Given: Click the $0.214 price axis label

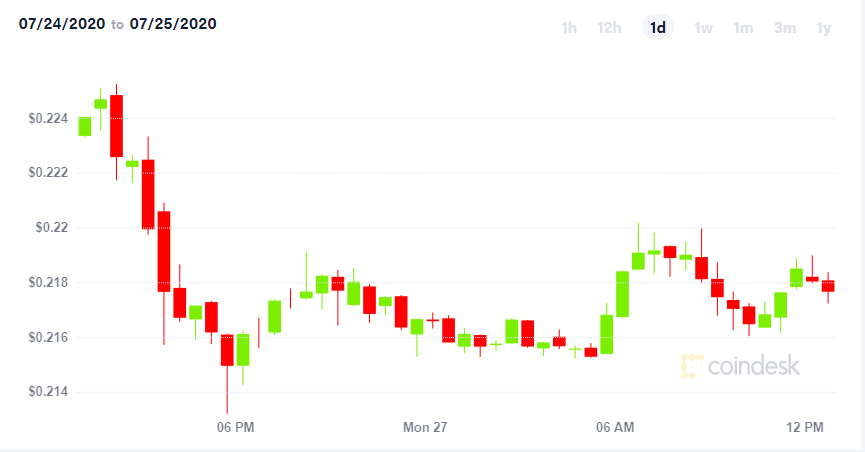Looking at the screenshot, I should click(x=49, y=391).
